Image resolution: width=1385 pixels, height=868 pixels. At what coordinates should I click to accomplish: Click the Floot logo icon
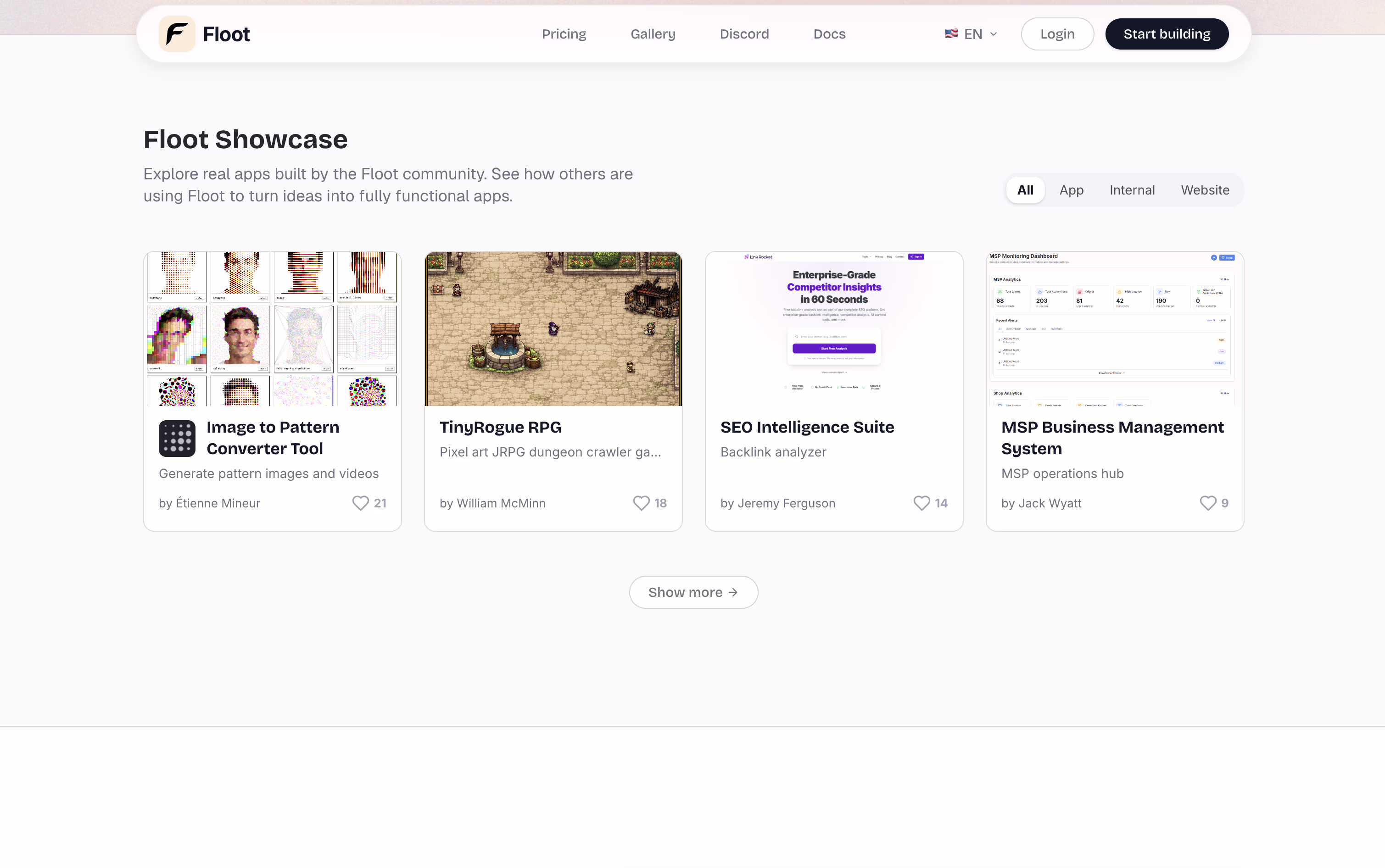pos(177,34)
